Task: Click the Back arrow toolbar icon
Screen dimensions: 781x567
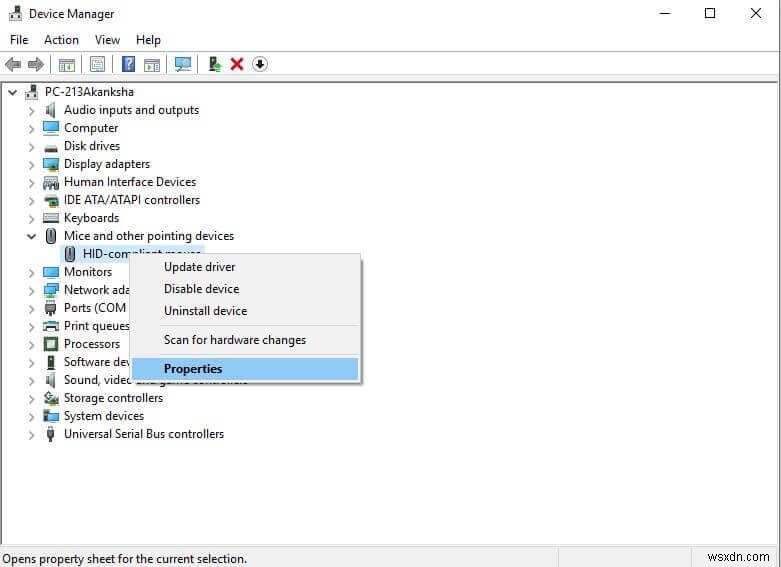Action: (x=13, y=64)
